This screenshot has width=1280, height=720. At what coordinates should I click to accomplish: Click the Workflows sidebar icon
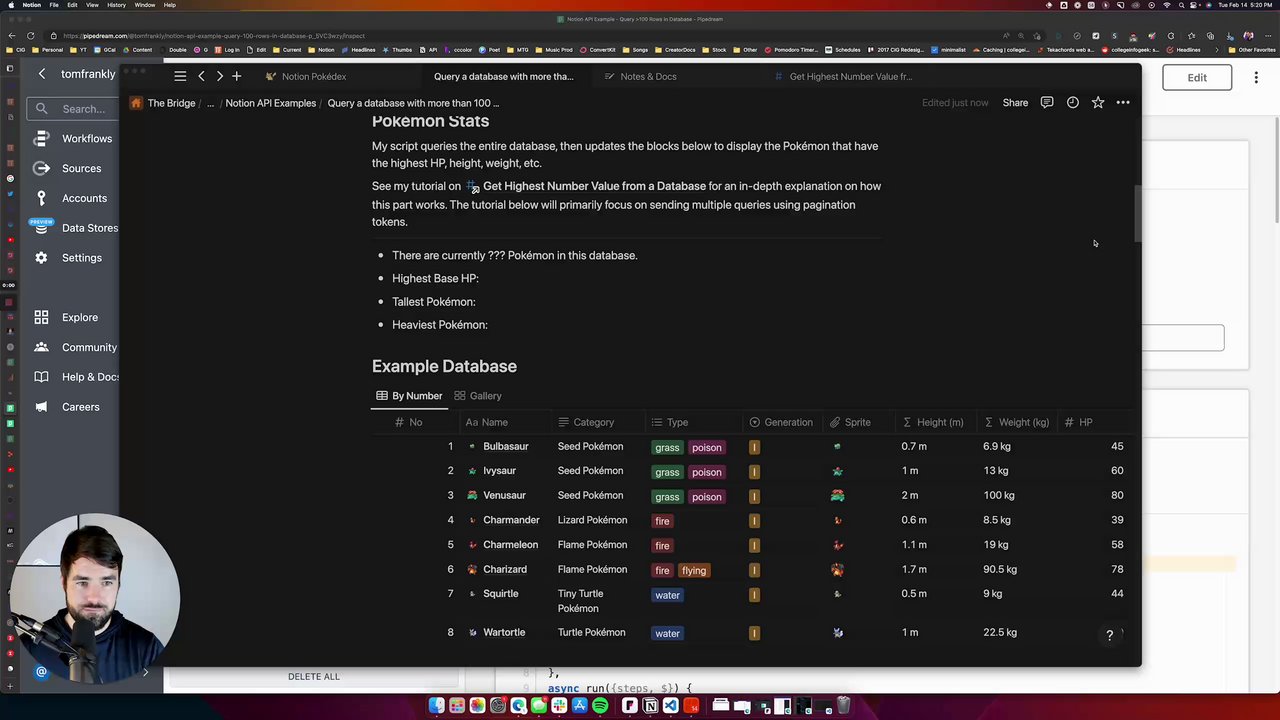point(41,138)
